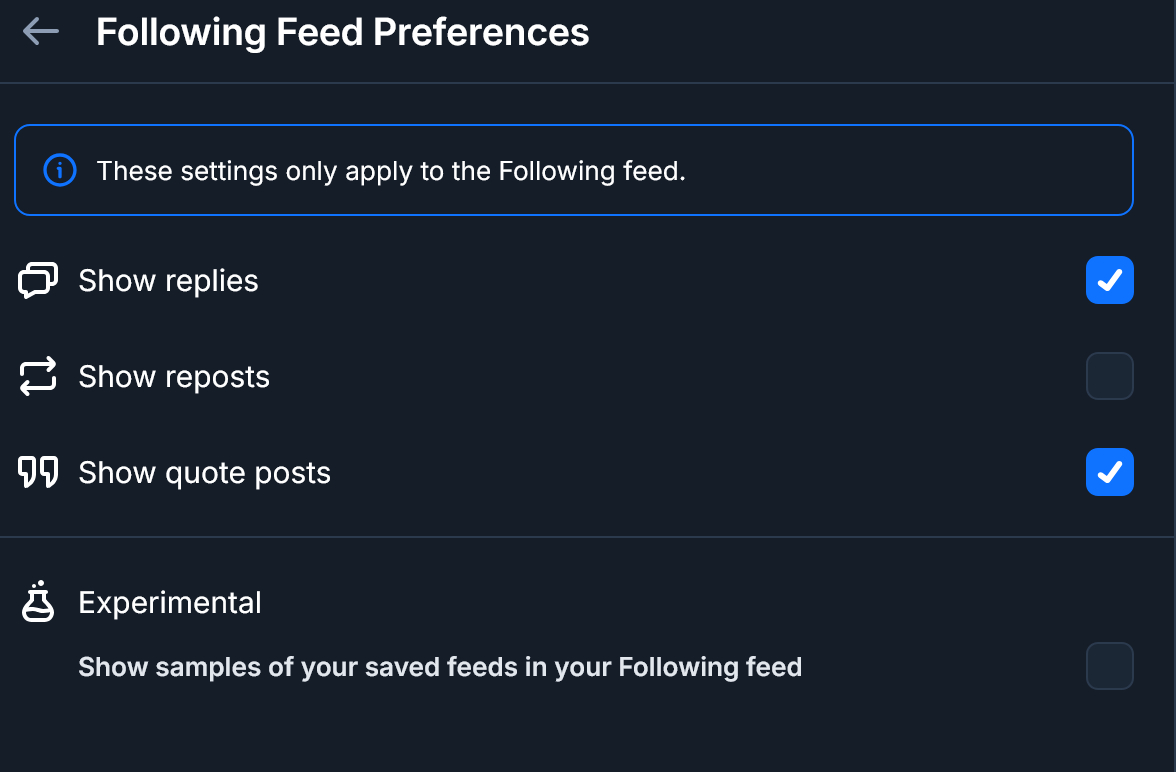Click the speech bubbles replies icon
Viewport: 1176px width, 772px height.
click(x=39, y=281)
